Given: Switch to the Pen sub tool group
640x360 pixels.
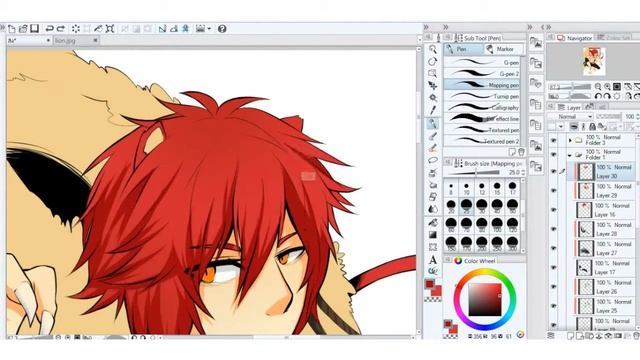Looking at the screenshot, I should pos(463,49).
